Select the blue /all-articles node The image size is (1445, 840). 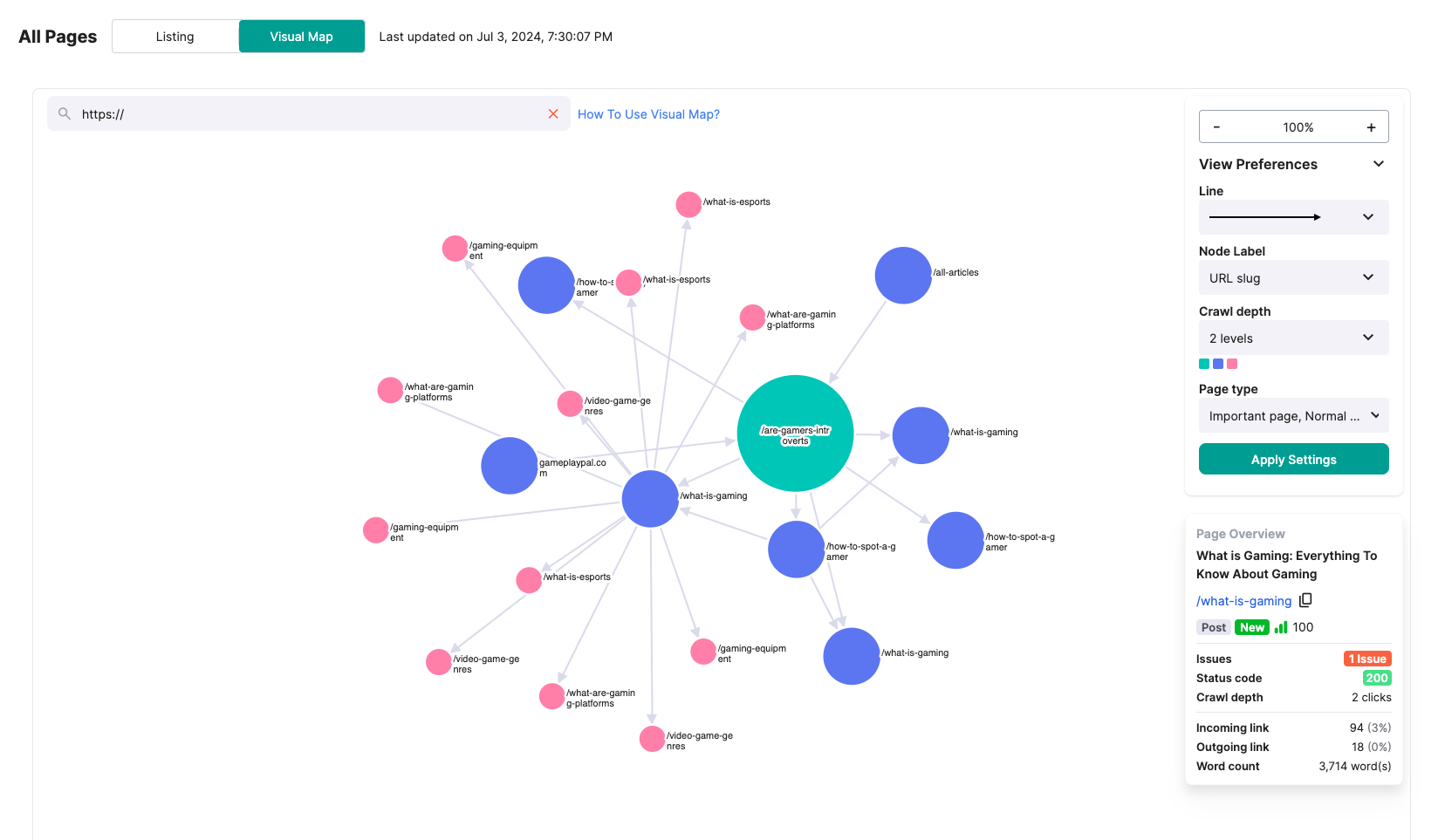(x=903, y=276)
